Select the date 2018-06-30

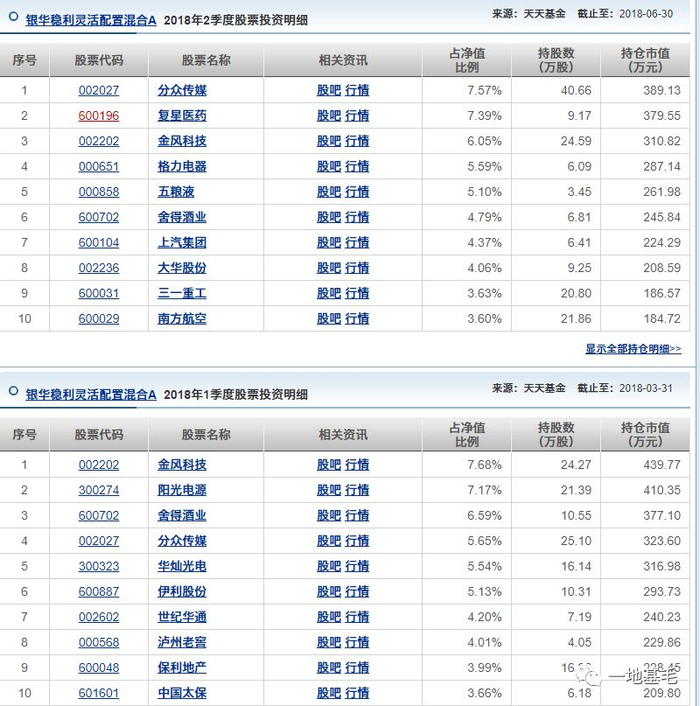(x=646, y=14)
